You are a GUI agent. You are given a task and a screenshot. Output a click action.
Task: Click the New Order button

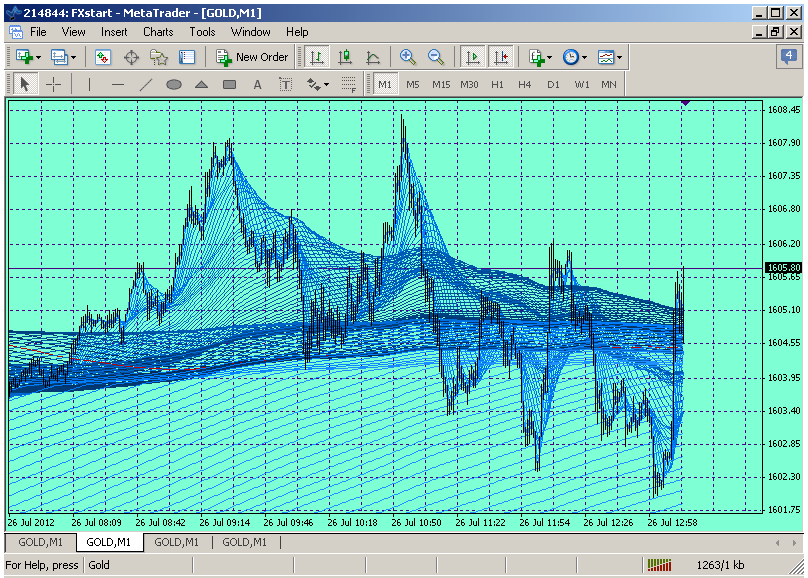(x=253, y=57)
